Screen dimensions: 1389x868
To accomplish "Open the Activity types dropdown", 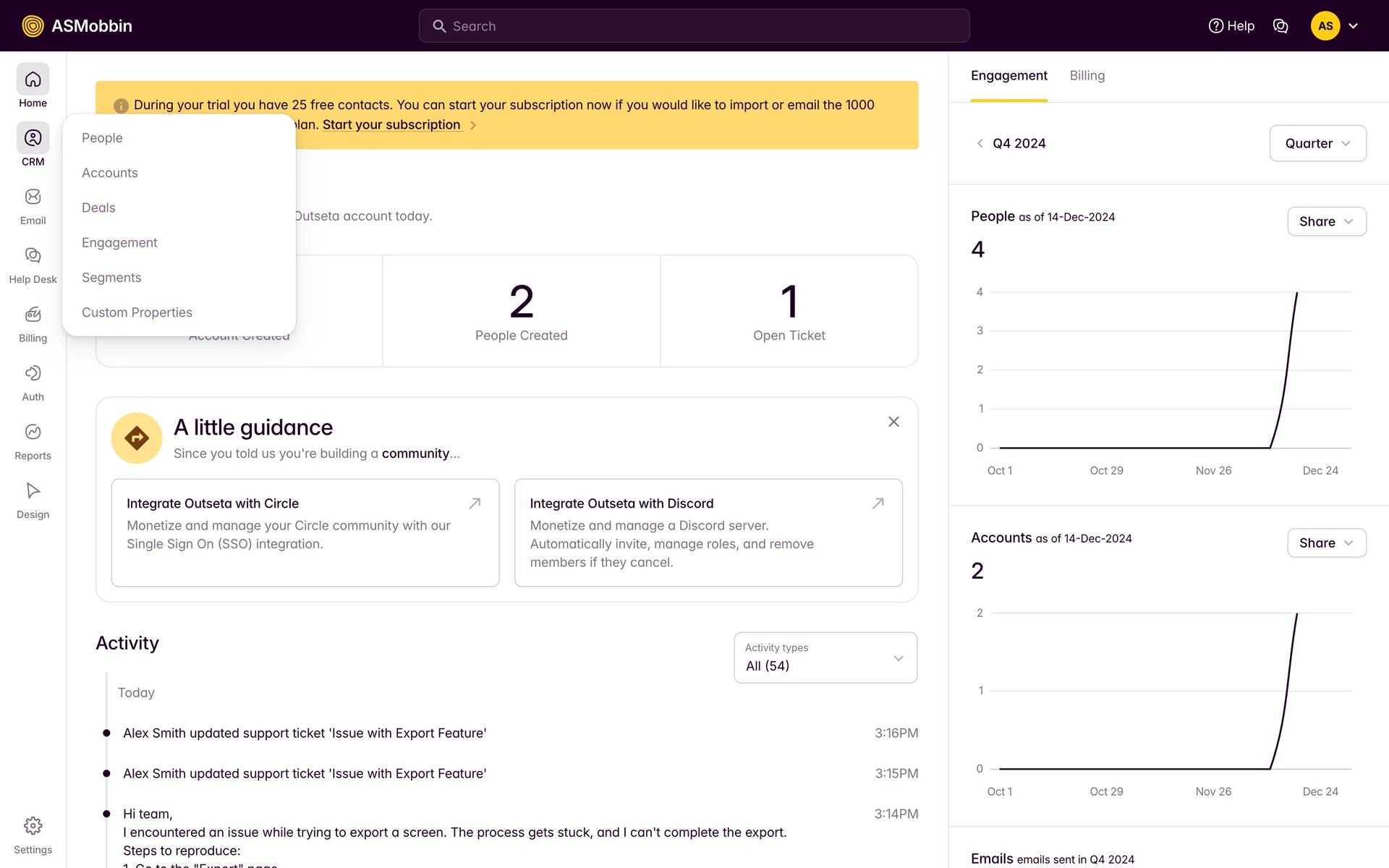I will coord(825,658).
